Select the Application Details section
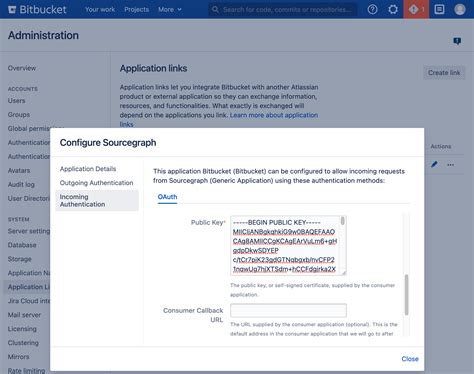Image resolution: width=474 pixels, height=374 pixels. (x=88, y=169)
